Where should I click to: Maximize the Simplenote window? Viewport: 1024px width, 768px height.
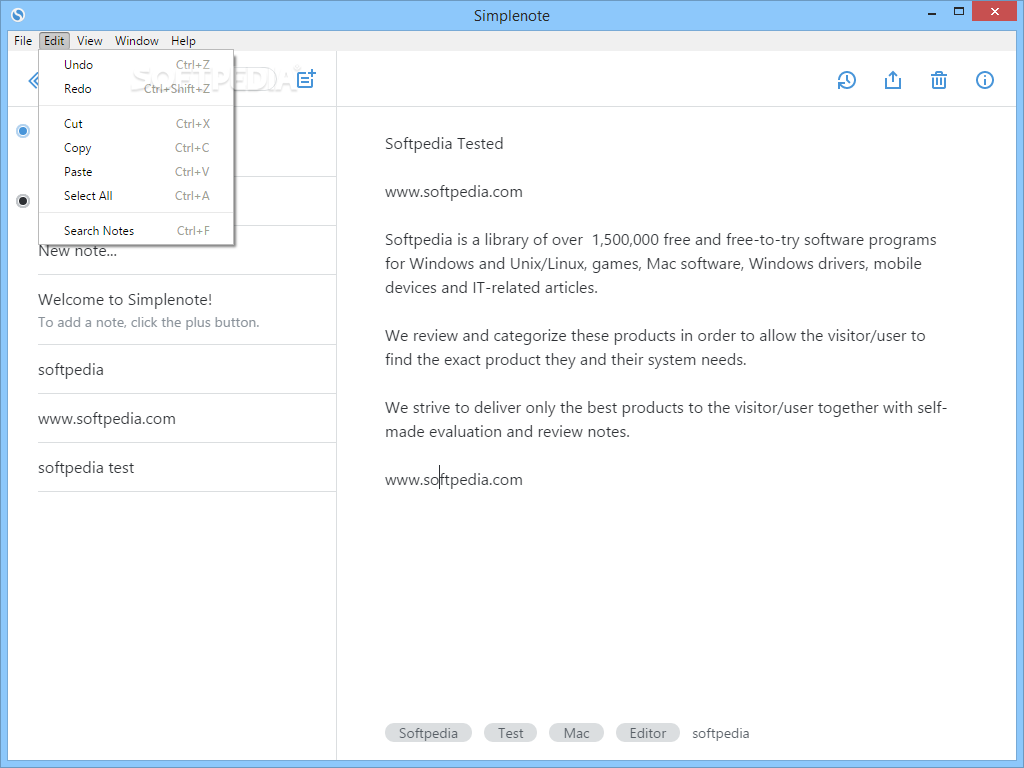(959, 11)
